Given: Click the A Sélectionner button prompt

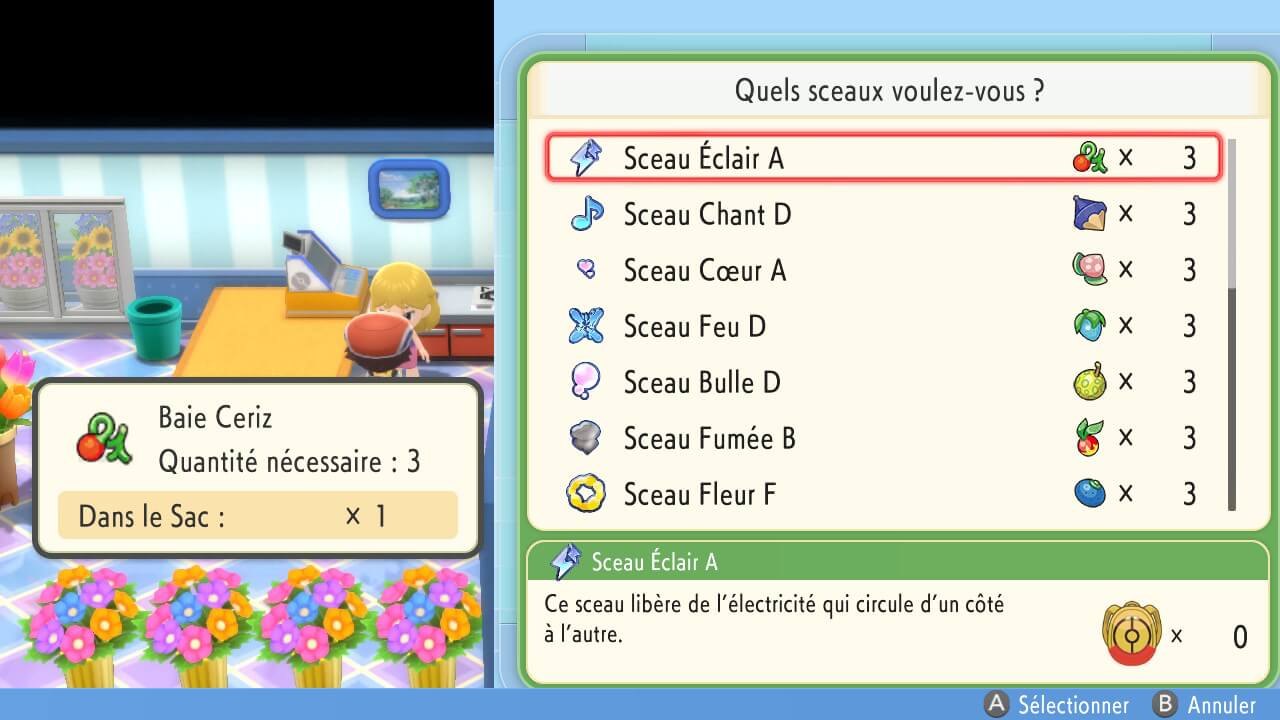Looking at the screenshot, I should [1058, 704].
